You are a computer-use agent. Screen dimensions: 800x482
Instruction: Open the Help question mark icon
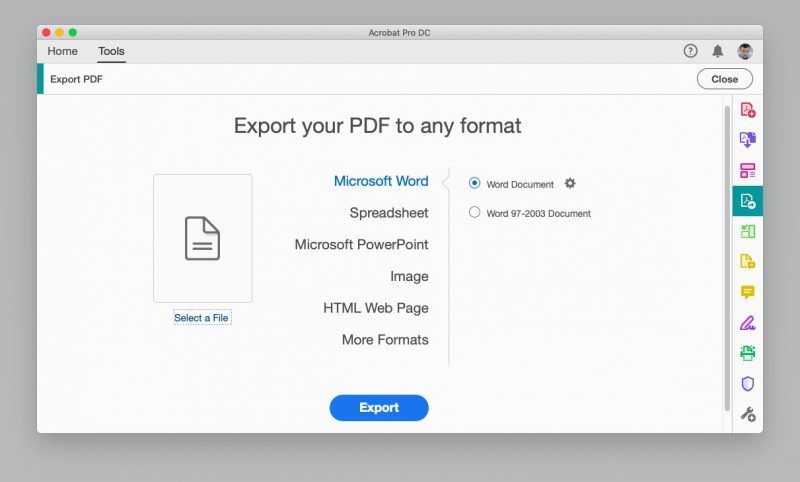[x=690, y=51]
